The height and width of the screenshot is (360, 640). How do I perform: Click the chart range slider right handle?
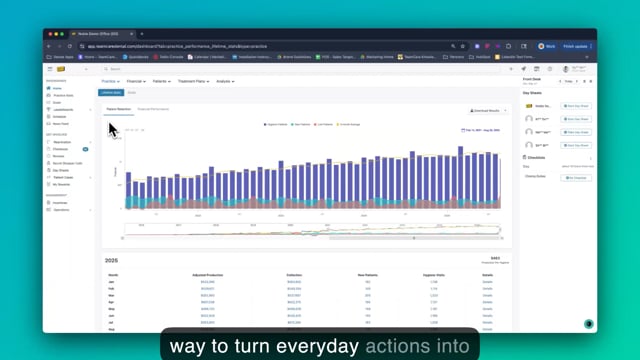[x=502, y=238]
